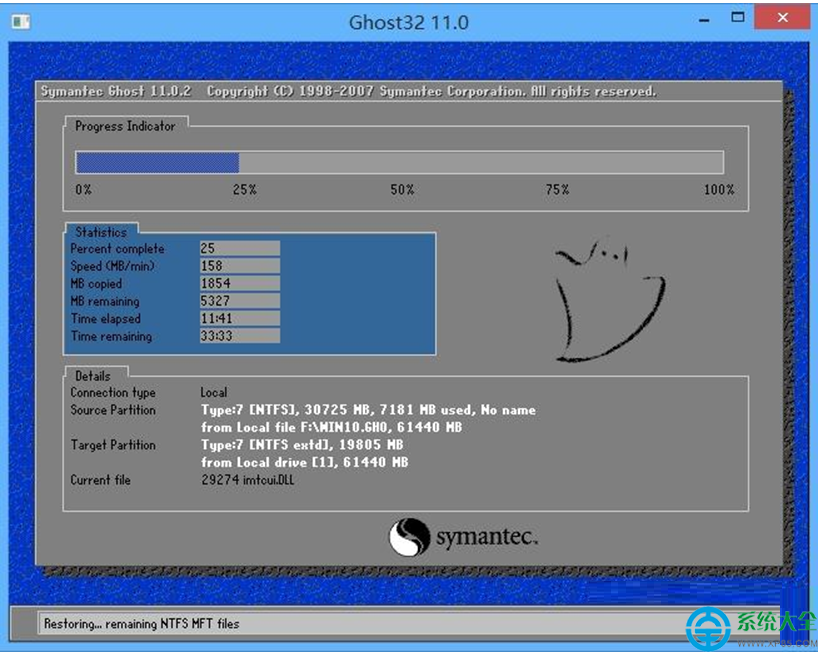Click the Percent complete value 25
Image resolution: width=820 pixels, height=654 pixels.
point(240,248)
